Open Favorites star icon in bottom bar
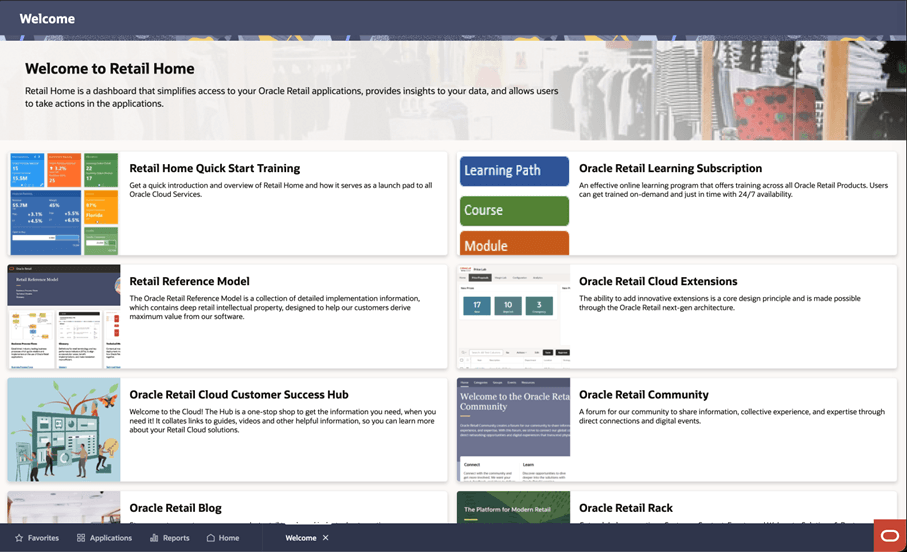Screen dimensions: 907x552 coord(19,538)
